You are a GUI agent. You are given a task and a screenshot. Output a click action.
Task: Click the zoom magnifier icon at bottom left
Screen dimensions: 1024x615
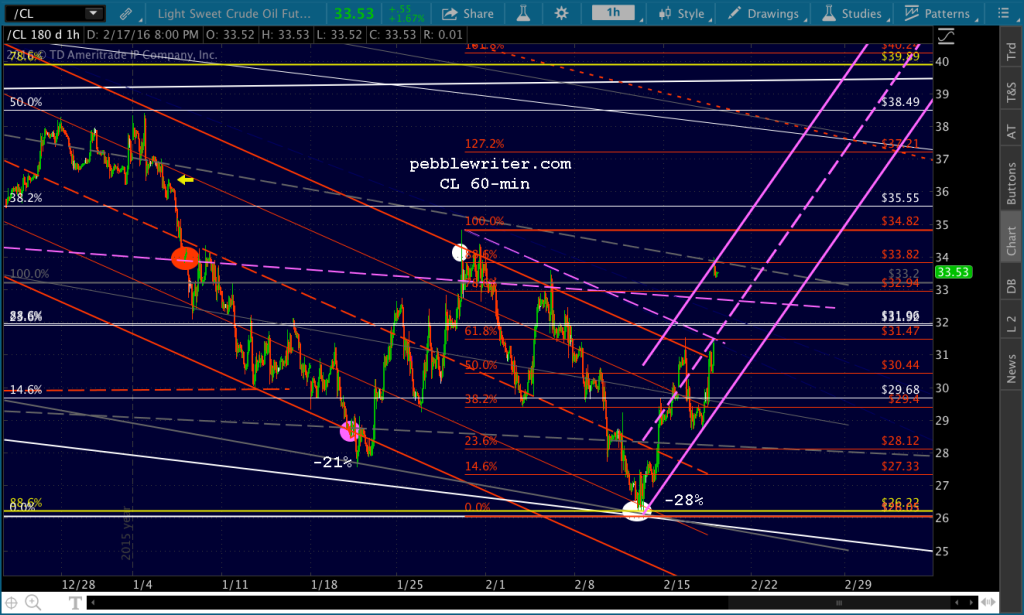[33, 603]
